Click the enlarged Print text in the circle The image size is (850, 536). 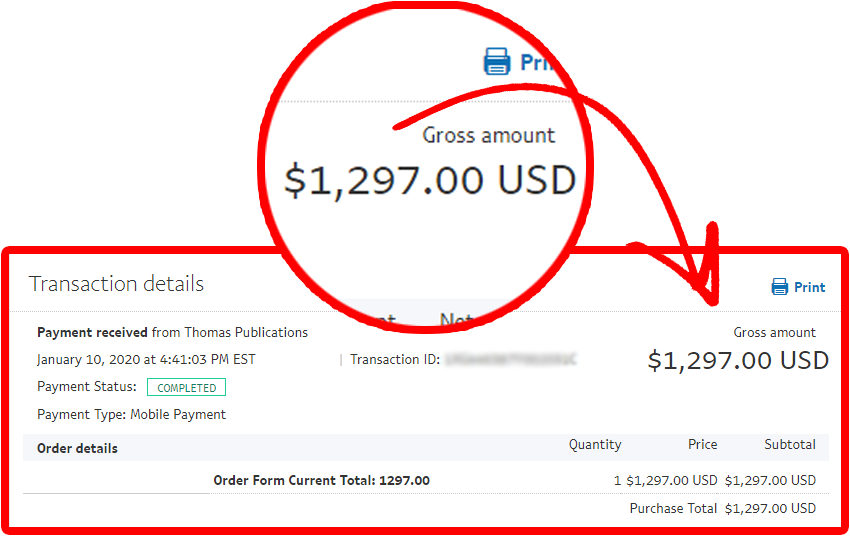537,62
